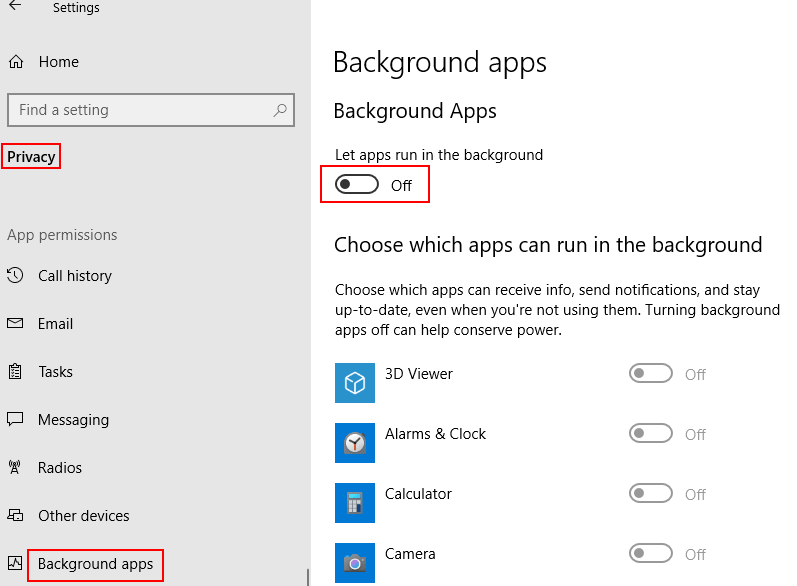Click the Background apps chart icon
Image resolution: width=797 pixels, height=586 pixels.
pyautogui.click(x=15, y=563)
